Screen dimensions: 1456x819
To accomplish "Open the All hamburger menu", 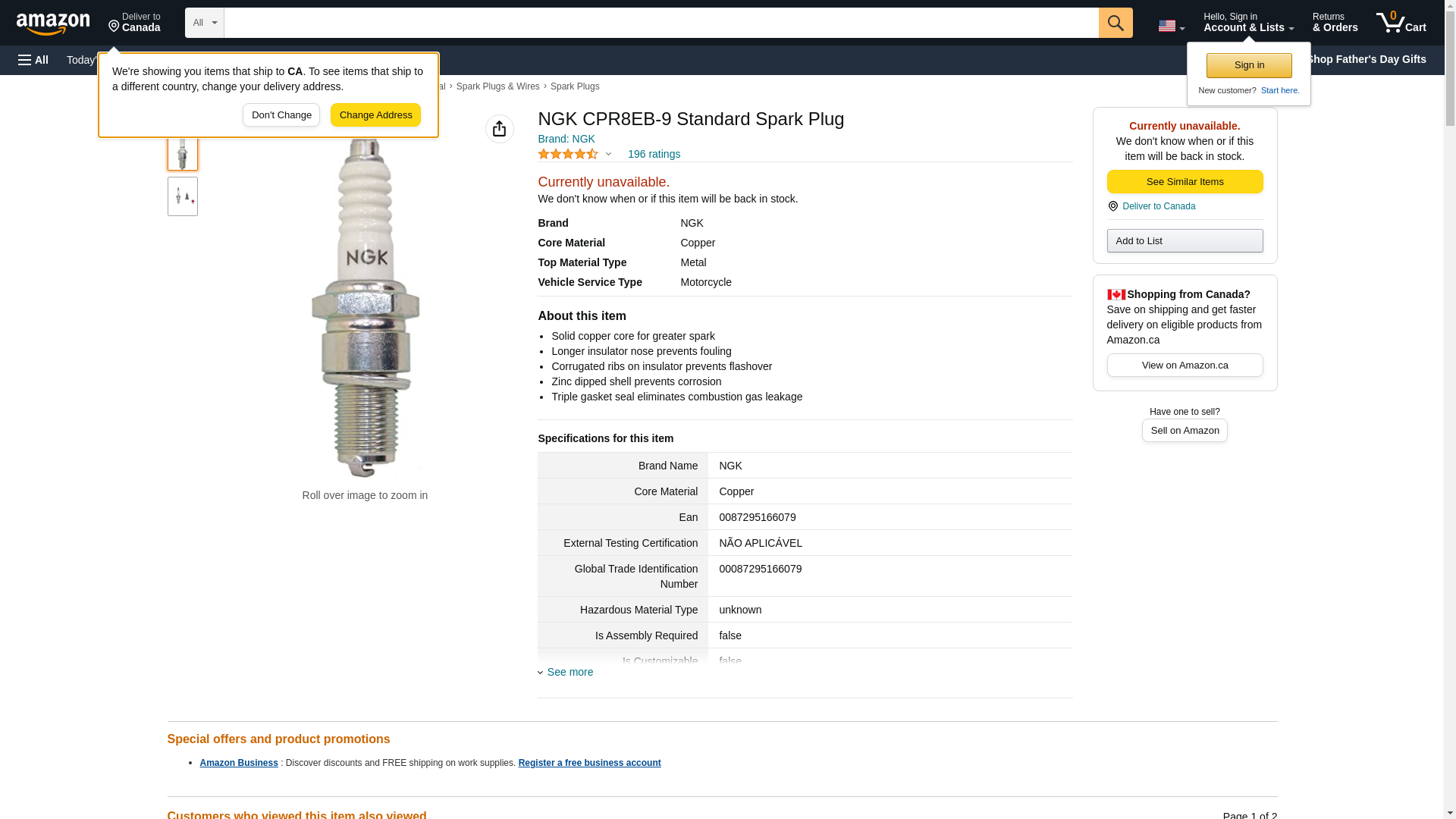I will tap(33, 60).
